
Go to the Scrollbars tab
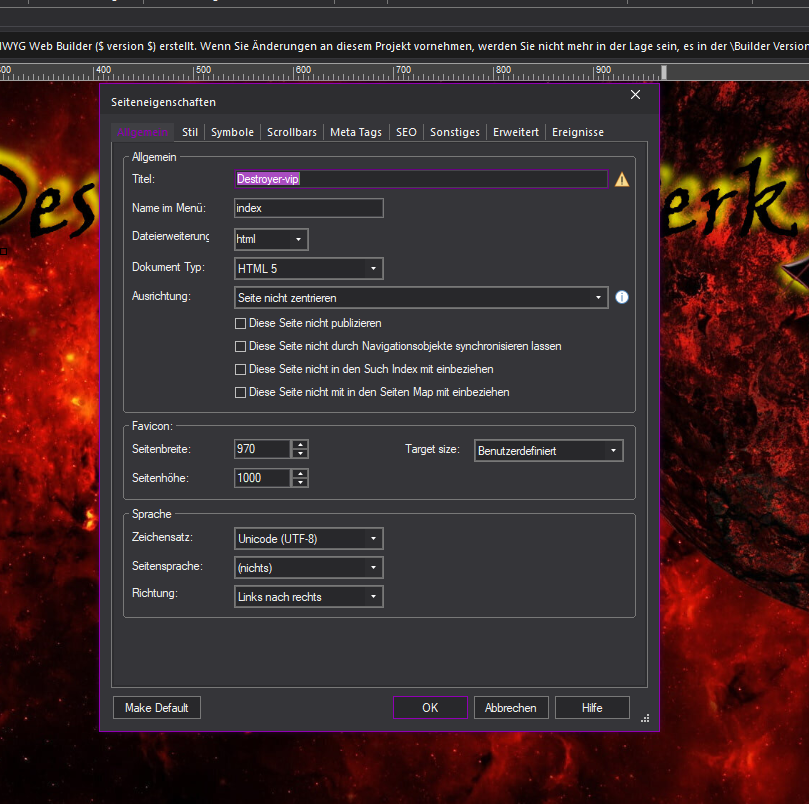click(x=292, y=132)
